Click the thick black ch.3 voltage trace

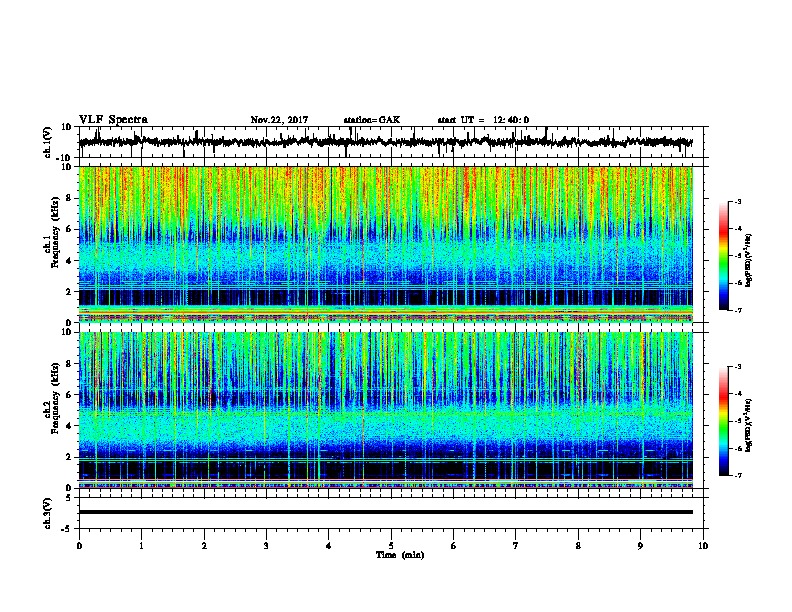coord(385,512)
